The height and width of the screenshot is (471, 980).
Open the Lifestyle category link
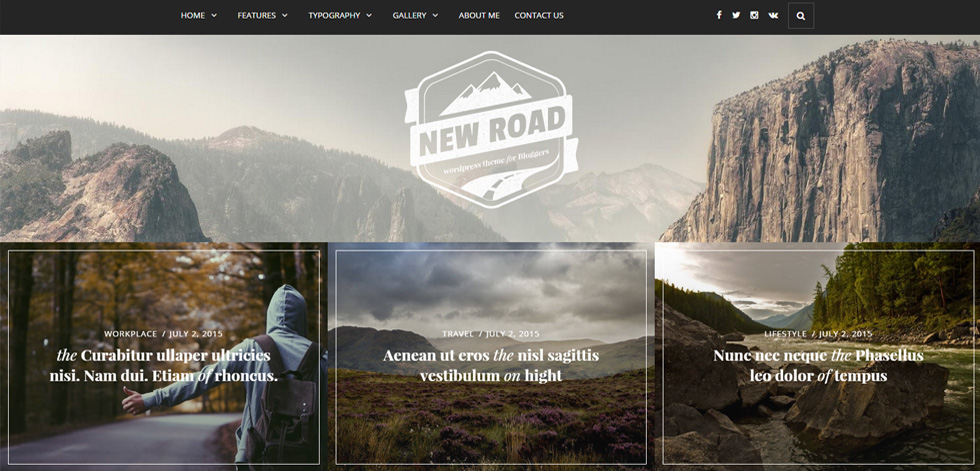(x=786, y=334)
